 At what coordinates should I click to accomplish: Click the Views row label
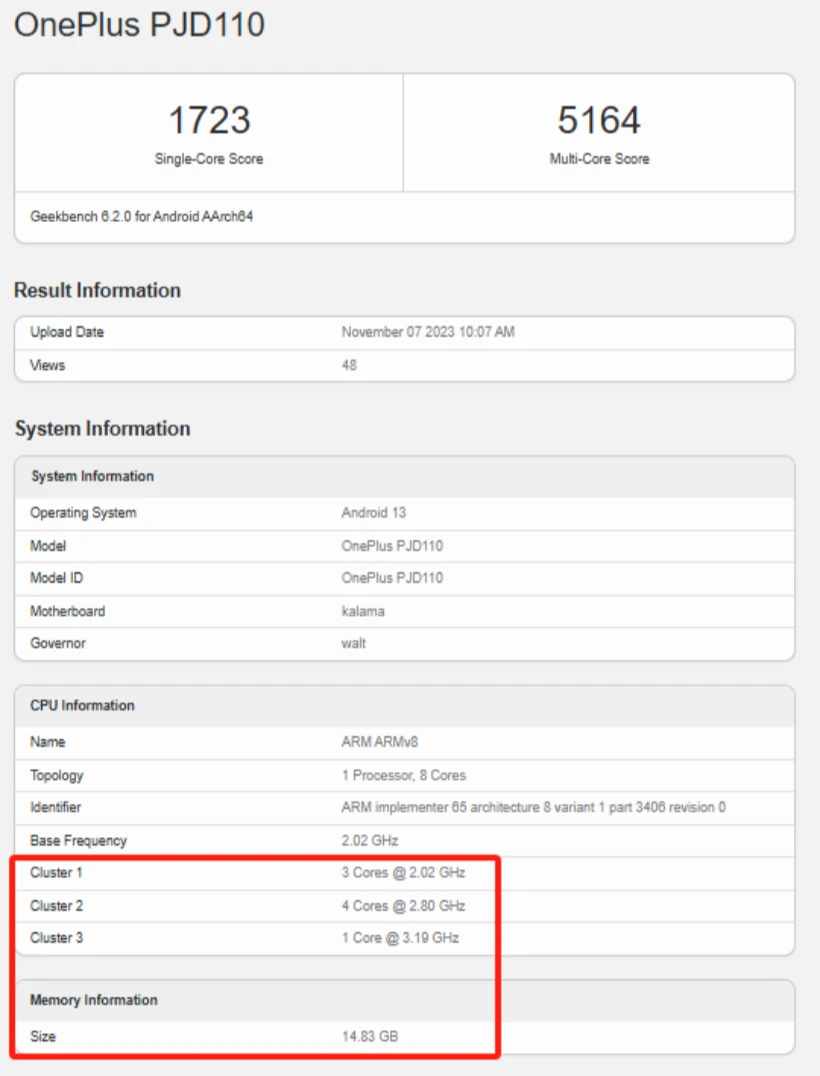pos(47,365)
